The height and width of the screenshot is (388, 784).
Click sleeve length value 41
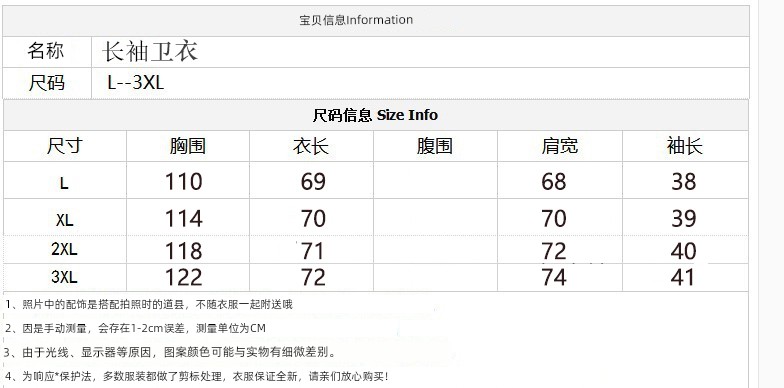[683, 277]
